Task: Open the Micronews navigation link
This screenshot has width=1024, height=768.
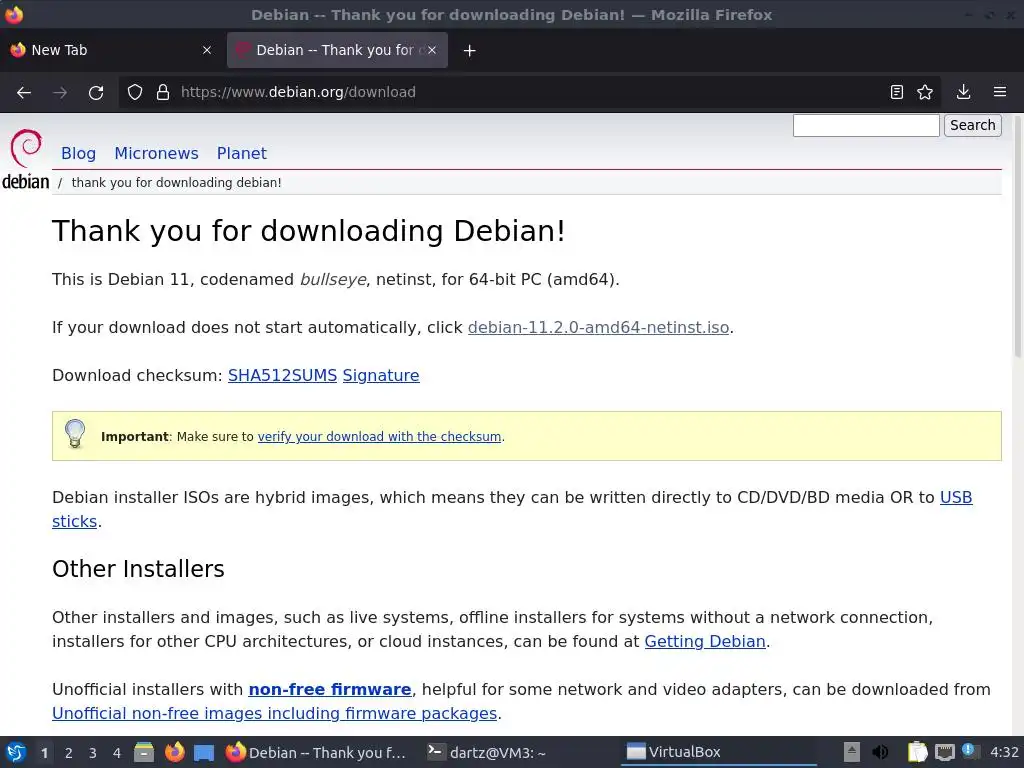Action: point(156,153)
